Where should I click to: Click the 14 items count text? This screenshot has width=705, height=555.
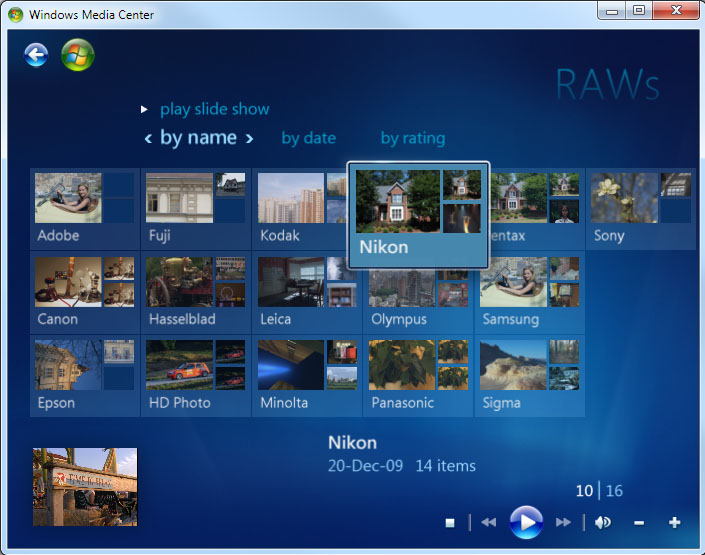(445, 465)
